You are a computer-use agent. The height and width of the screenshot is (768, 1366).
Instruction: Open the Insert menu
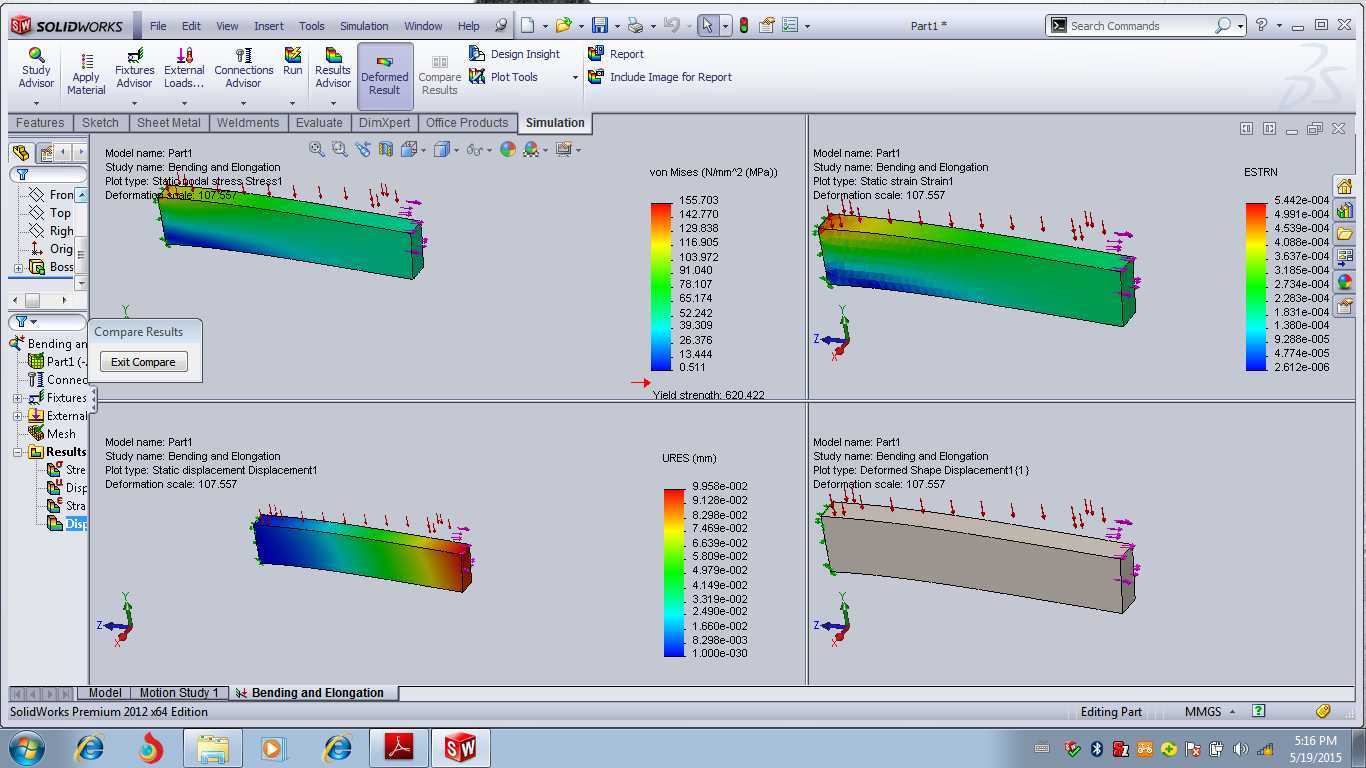pyautogui.click(x=269, y=26)
